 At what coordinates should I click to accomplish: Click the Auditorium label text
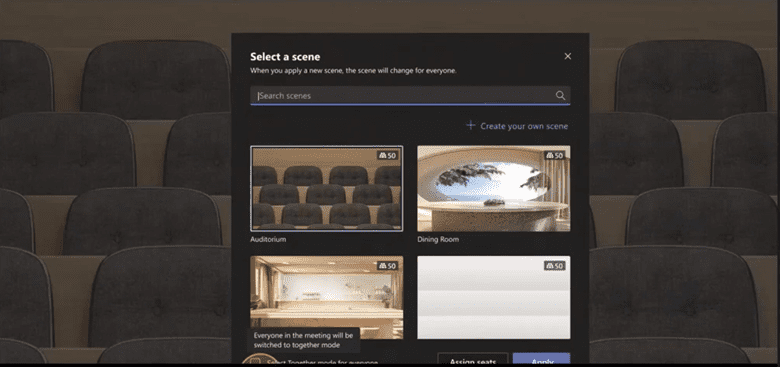268,239
